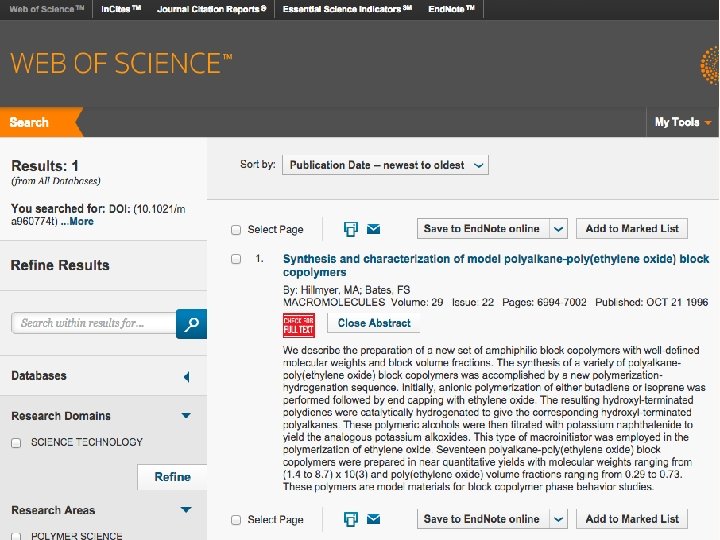Open Journal Citation Reports in top bar

(212, 9)
